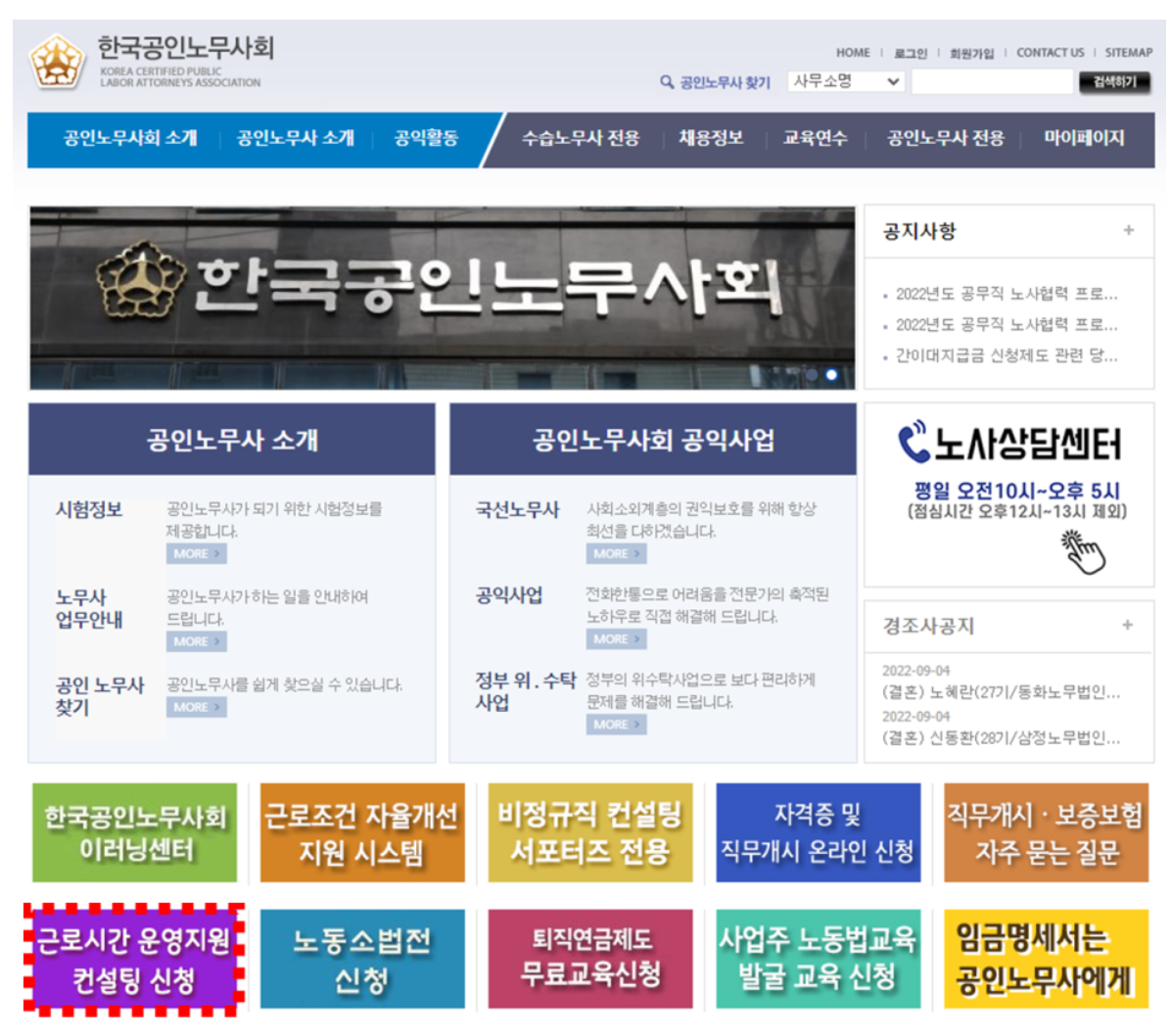Open 교육연수 nav menu
This screenshot has height=1036, width=1171.
coord(815,138)
